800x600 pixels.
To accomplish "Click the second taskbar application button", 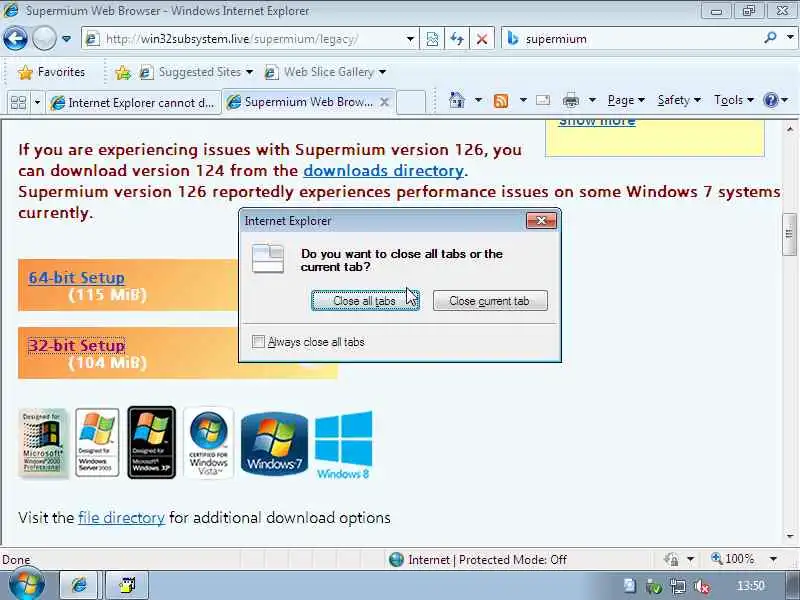I will tap(127, 585).
